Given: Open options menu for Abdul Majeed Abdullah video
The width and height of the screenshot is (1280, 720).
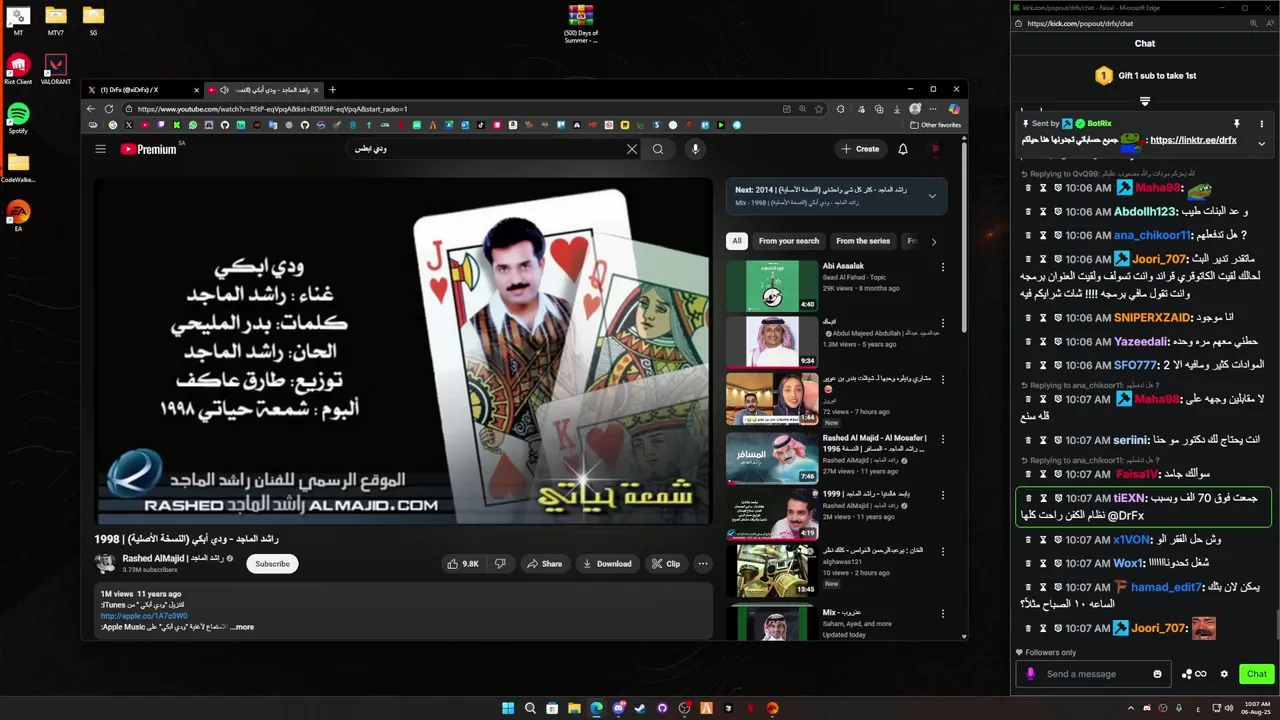Looking at the screenshot, I should click(x=942, y=323).
